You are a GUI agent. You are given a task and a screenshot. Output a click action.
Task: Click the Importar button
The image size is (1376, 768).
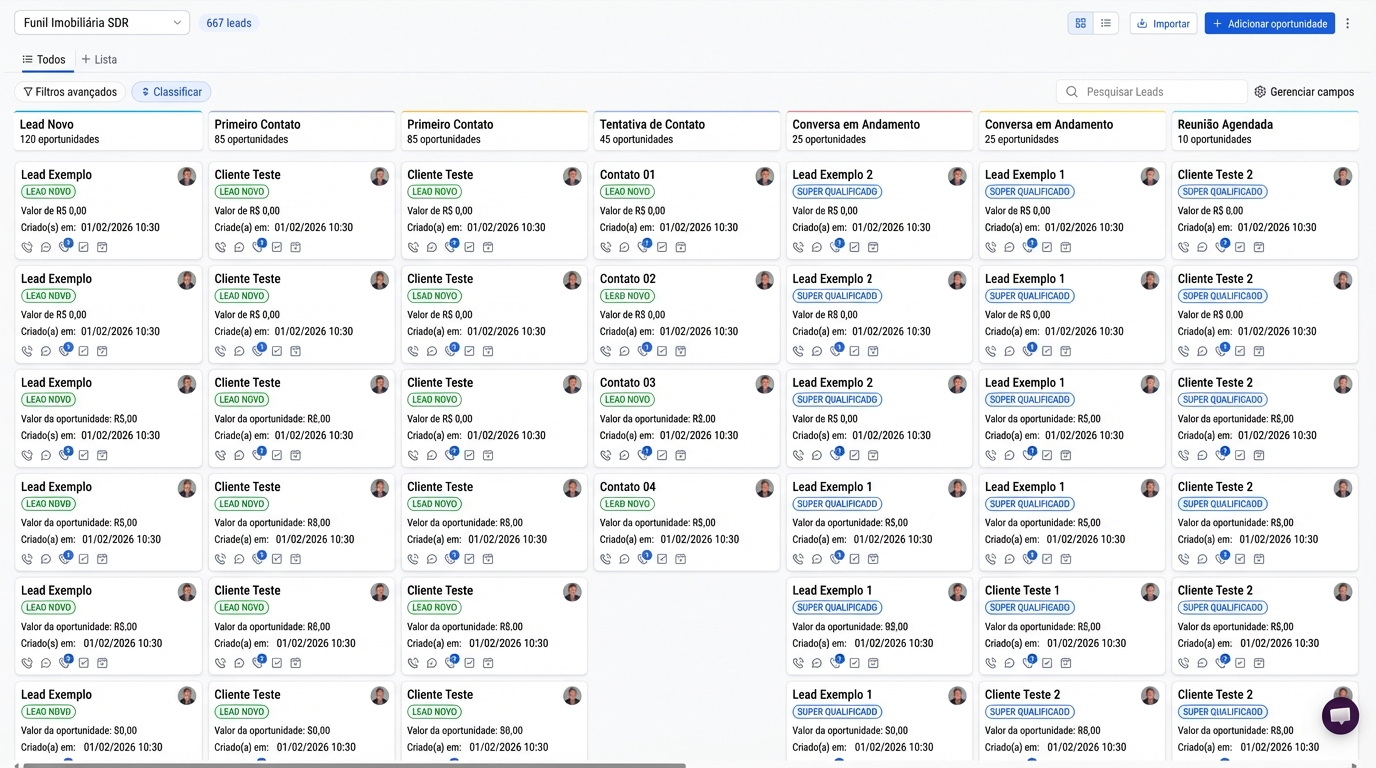[1164, 23]
